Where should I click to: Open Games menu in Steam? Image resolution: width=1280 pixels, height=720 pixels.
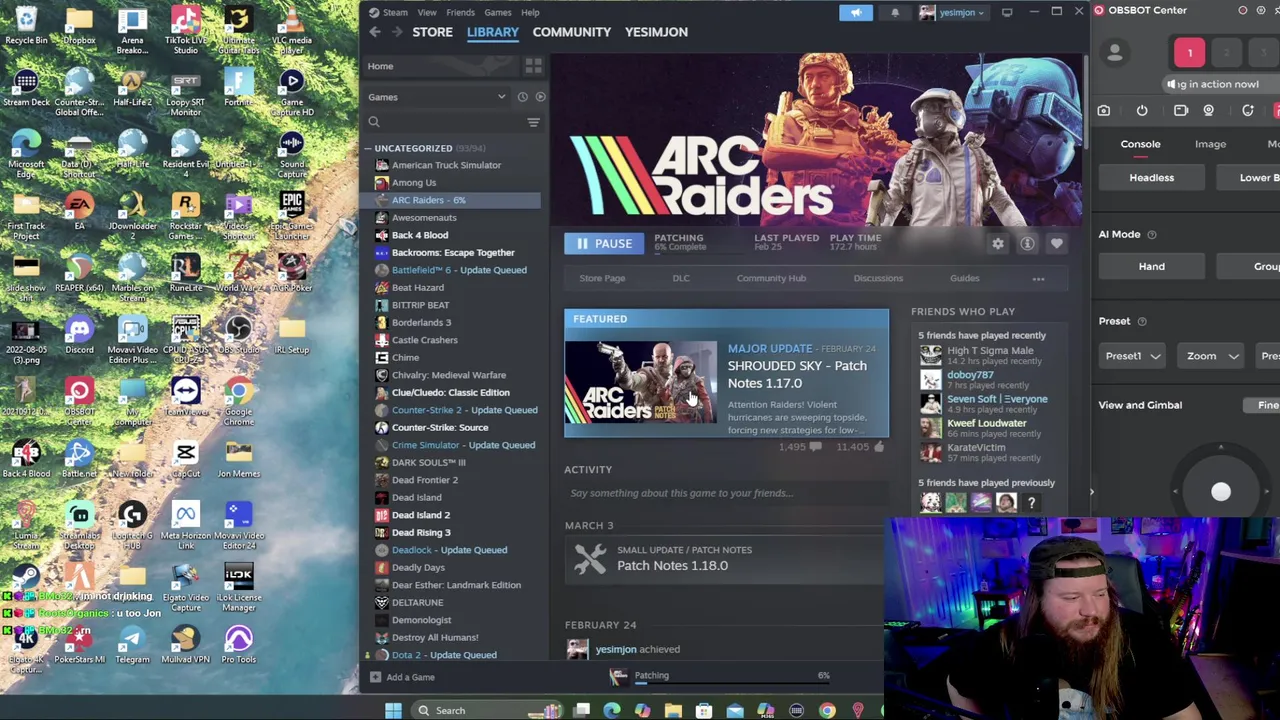pos(498,13)
